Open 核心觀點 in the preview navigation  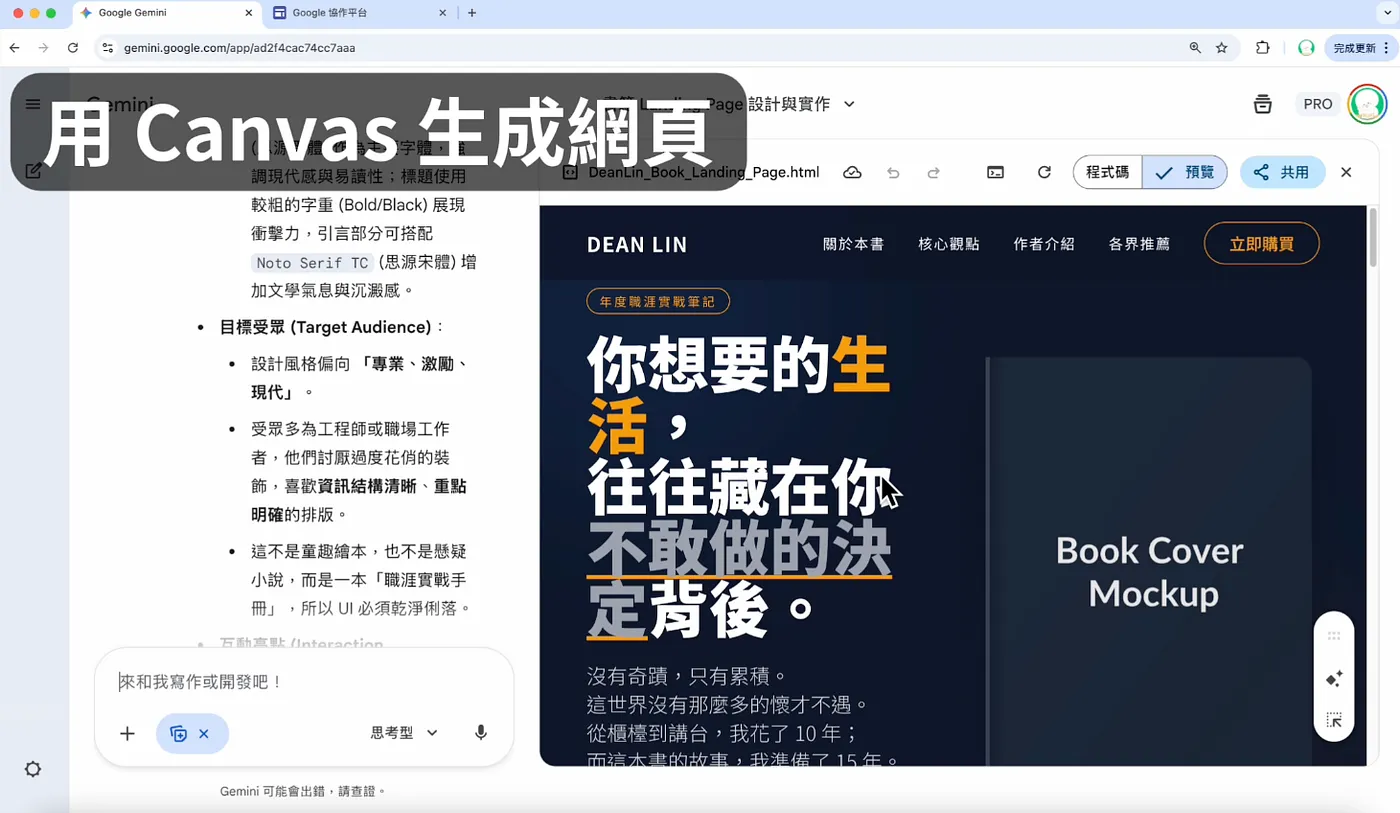point(949,244)
